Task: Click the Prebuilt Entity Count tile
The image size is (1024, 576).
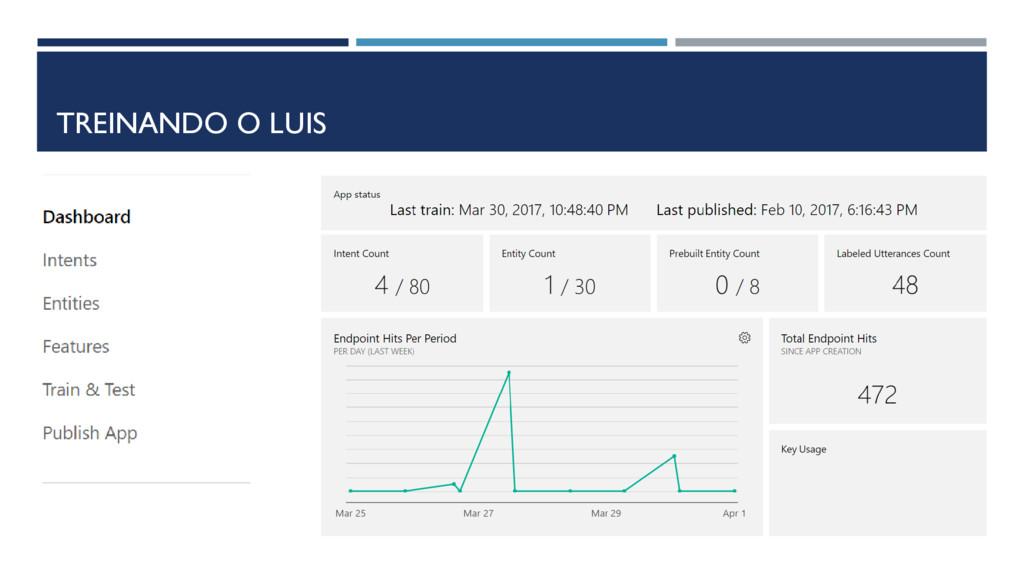Action: coord(737,273)
